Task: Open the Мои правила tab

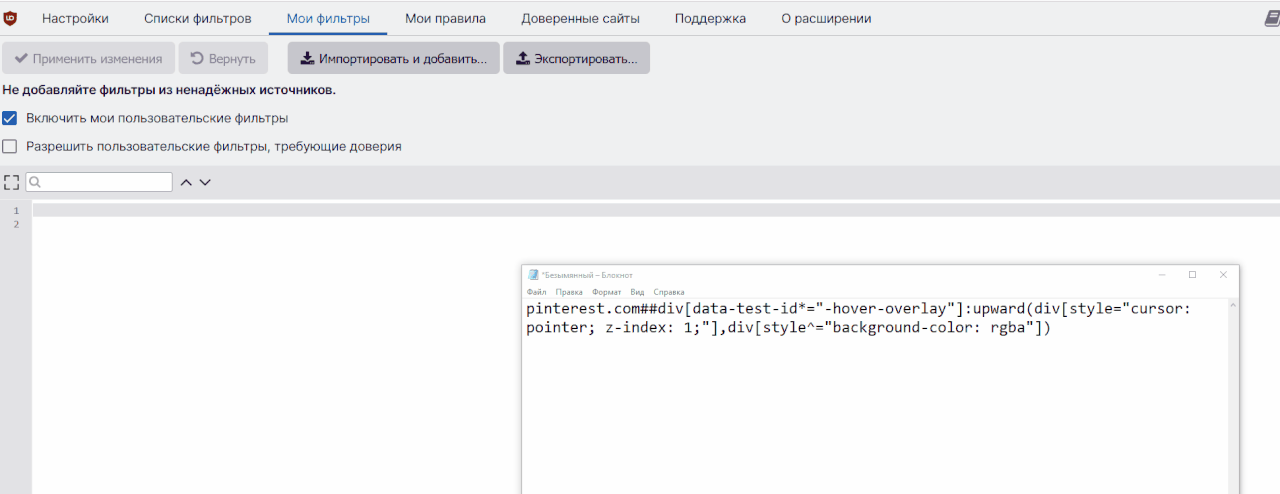Action: [445, 18]
